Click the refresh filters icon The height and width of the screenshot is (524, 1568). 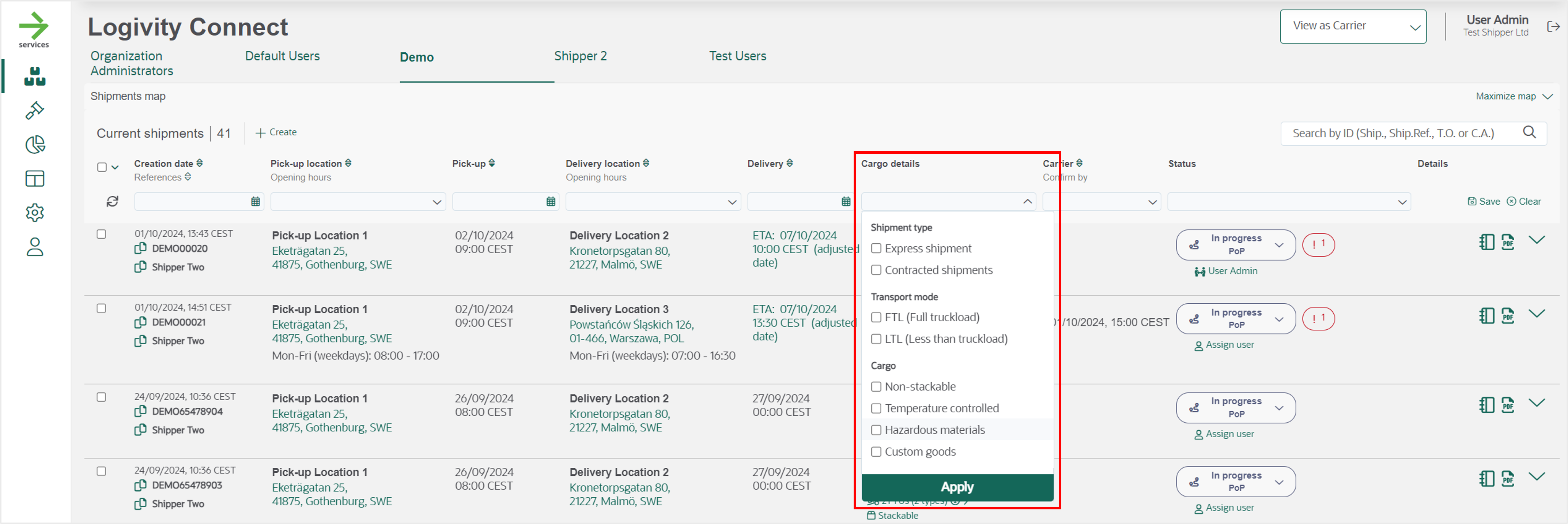click(112, 201)
